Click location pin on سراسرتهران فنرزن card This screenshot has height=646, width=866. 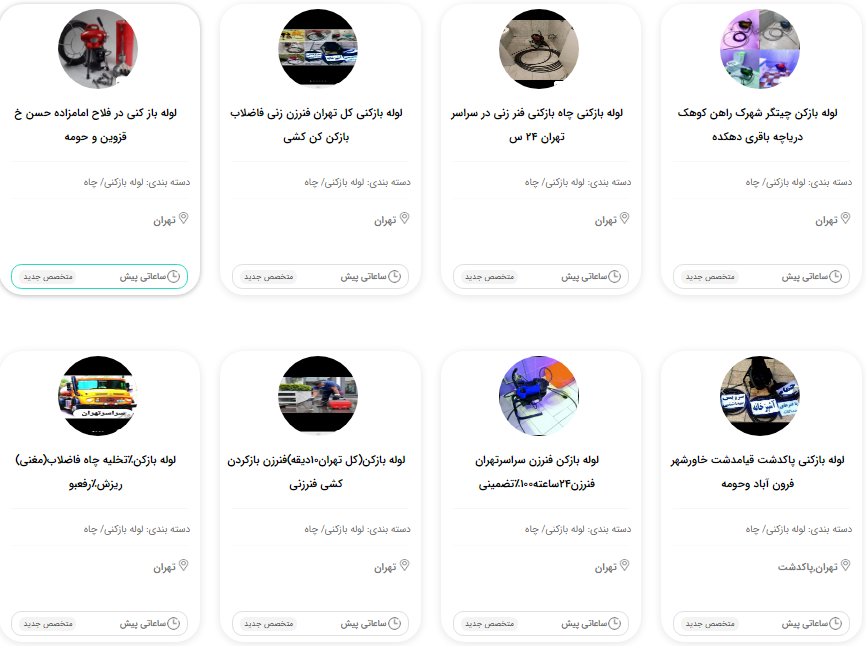(x=625, y=565)
